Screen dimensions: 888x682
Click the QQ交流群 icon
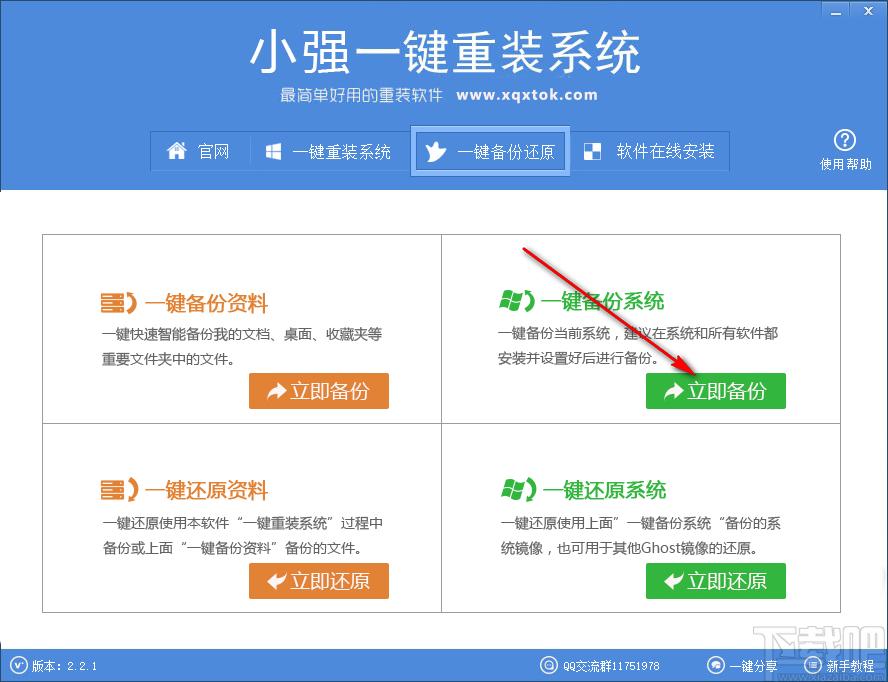click(x=548, y=665)
